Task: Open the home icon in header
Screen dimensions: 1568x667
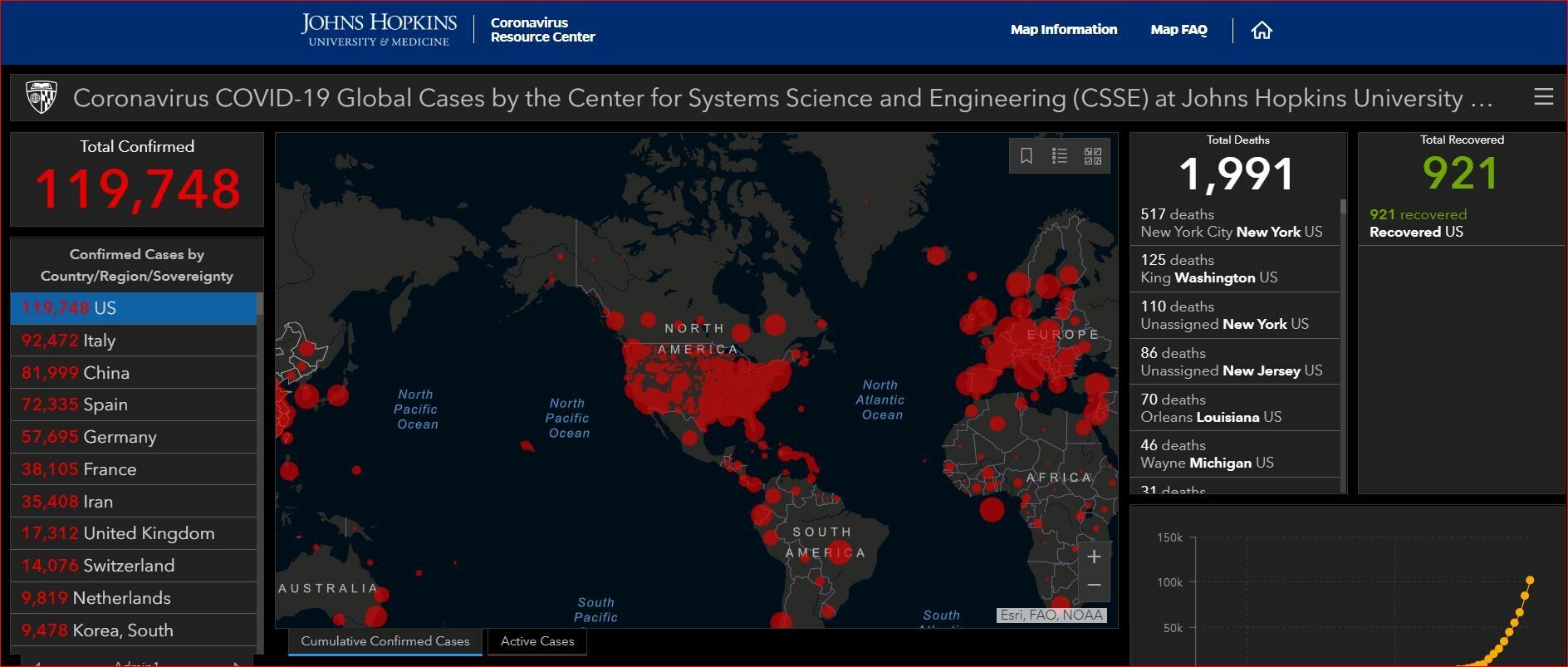Action: click(1262, 30)
